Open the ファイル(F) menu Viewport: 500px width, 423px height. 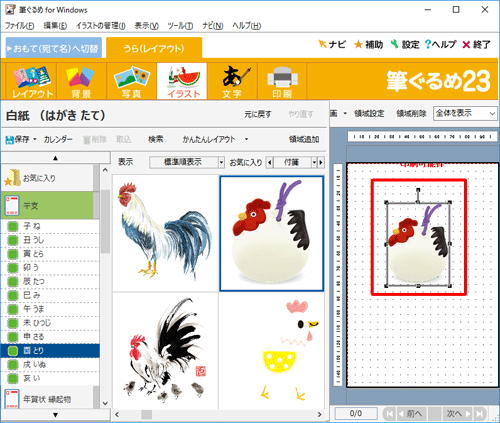pyautogui.click(x=19, y=26)
